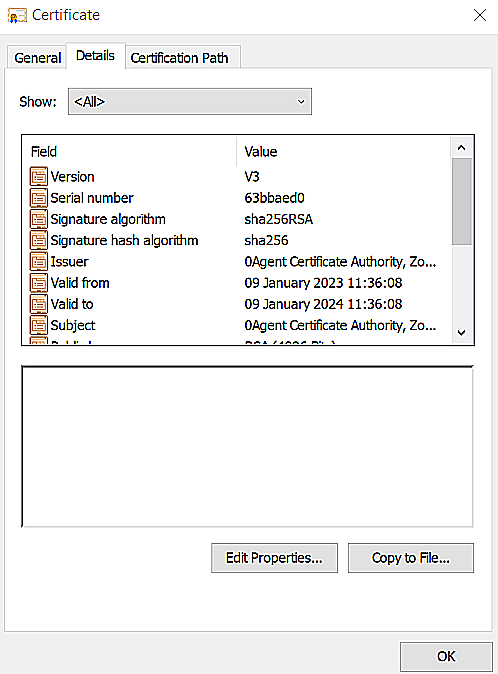
Task: Click the Edit Properties button
Action: [274, 558]
